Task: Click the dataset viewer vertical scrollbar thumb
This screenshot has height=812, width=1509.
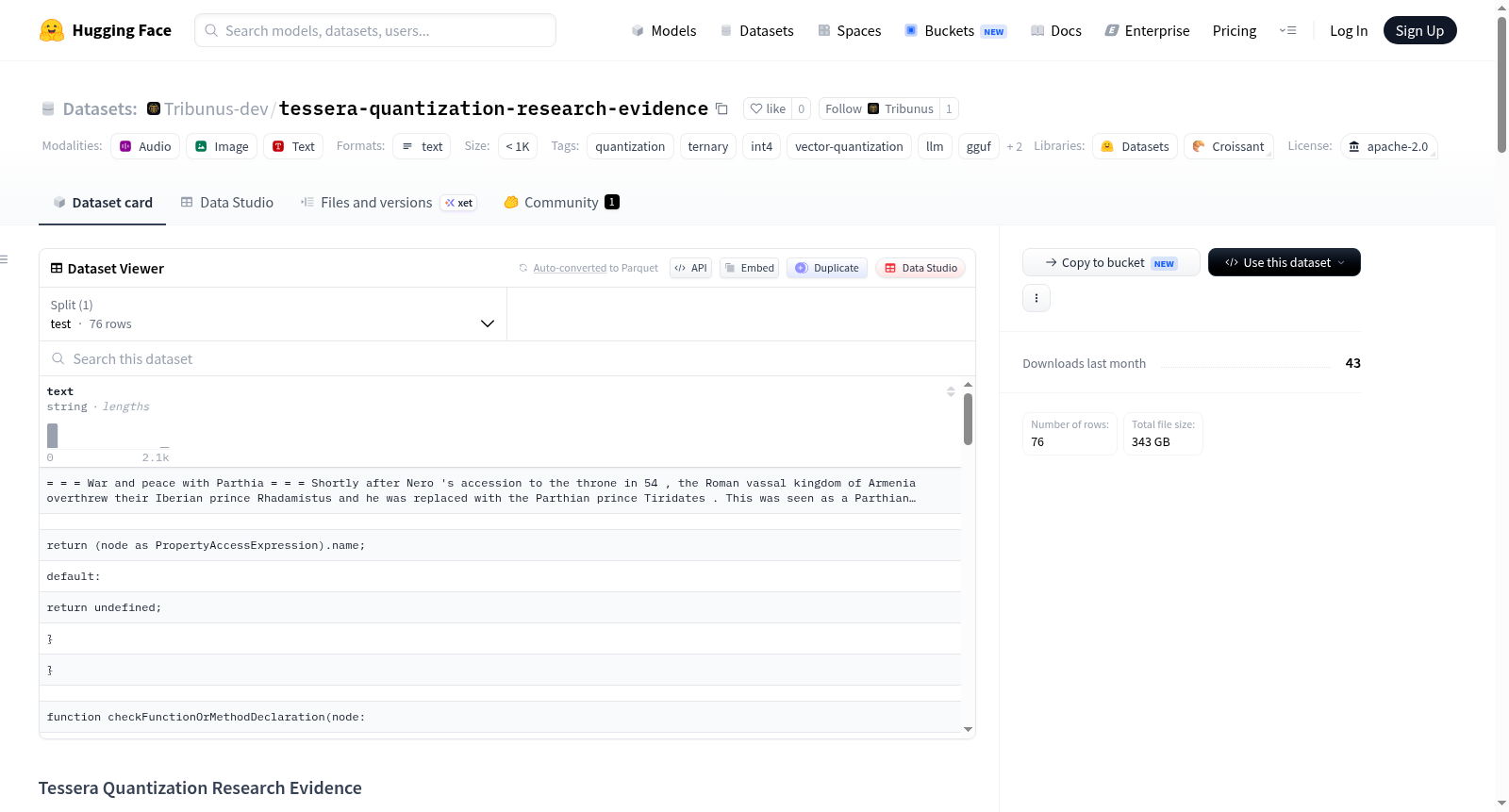Action: 968,419
